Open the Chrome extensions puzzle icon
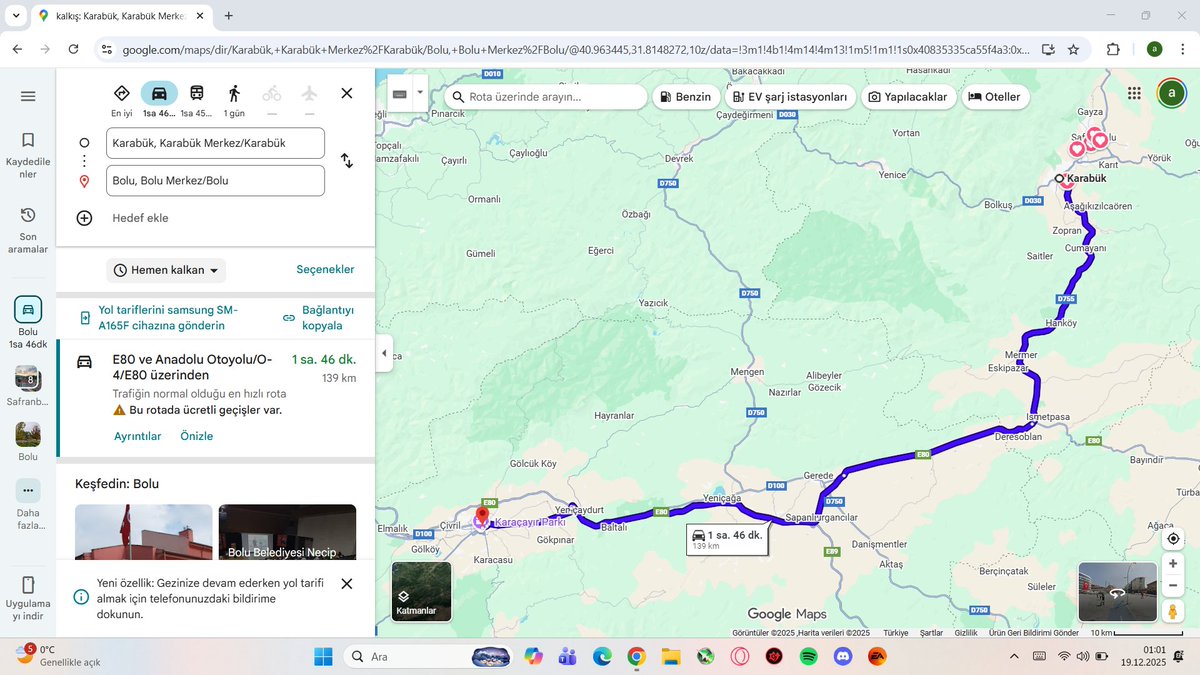The image size is (1200, 675). [x=1113, y=49]
